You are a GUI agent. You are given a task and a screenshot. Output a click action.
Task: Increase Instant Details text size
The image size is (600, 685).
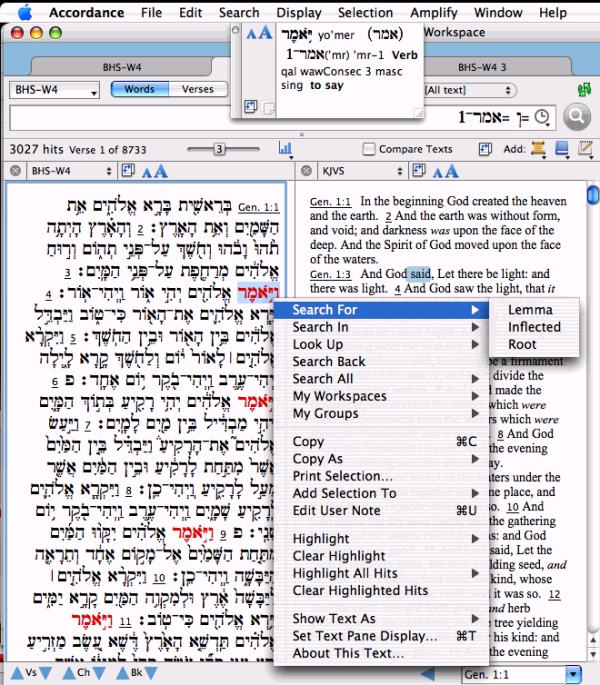click(265, 32)
